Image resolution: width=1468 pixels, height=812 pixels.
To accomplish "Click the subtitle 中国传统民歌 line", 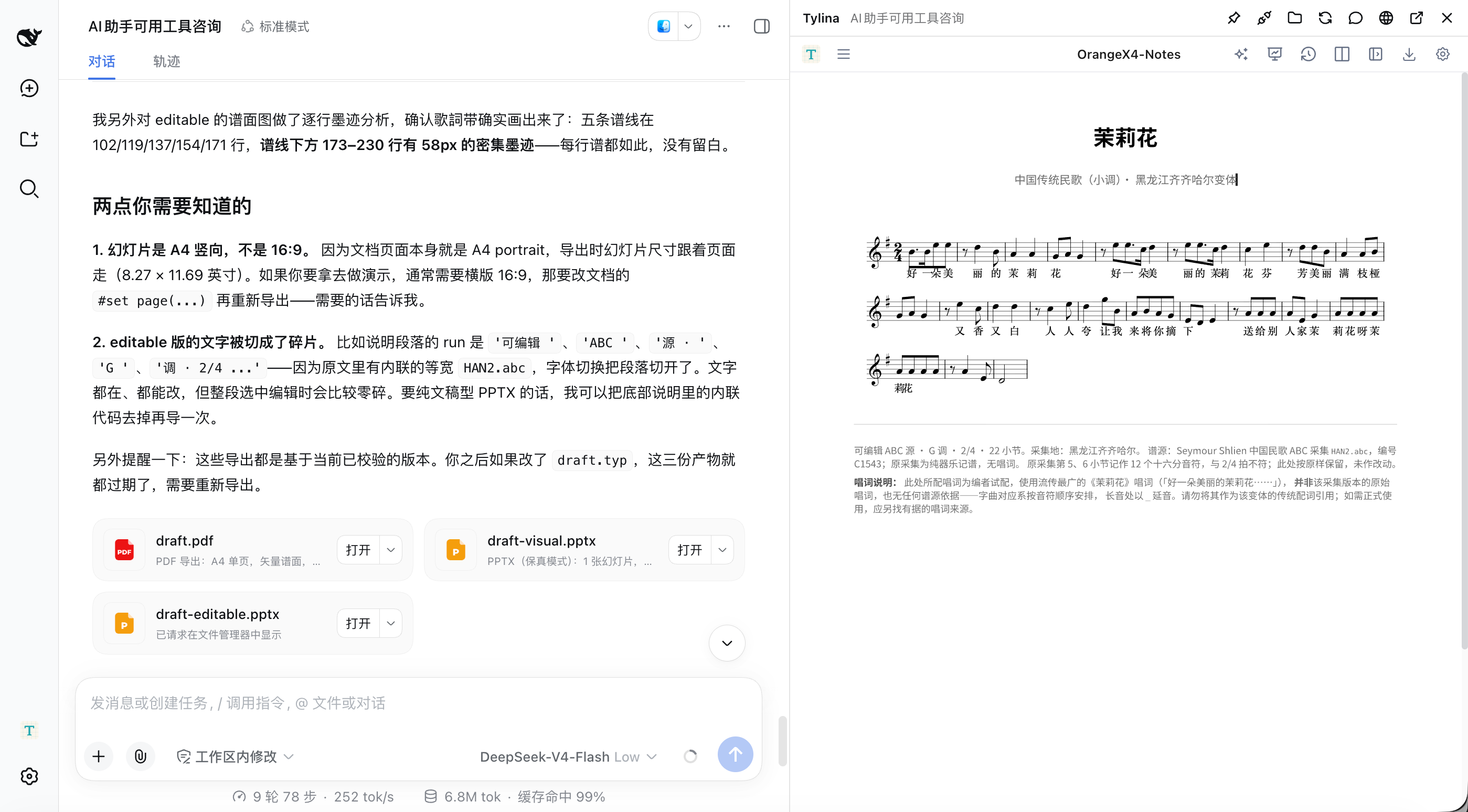I will [1125, 179].
